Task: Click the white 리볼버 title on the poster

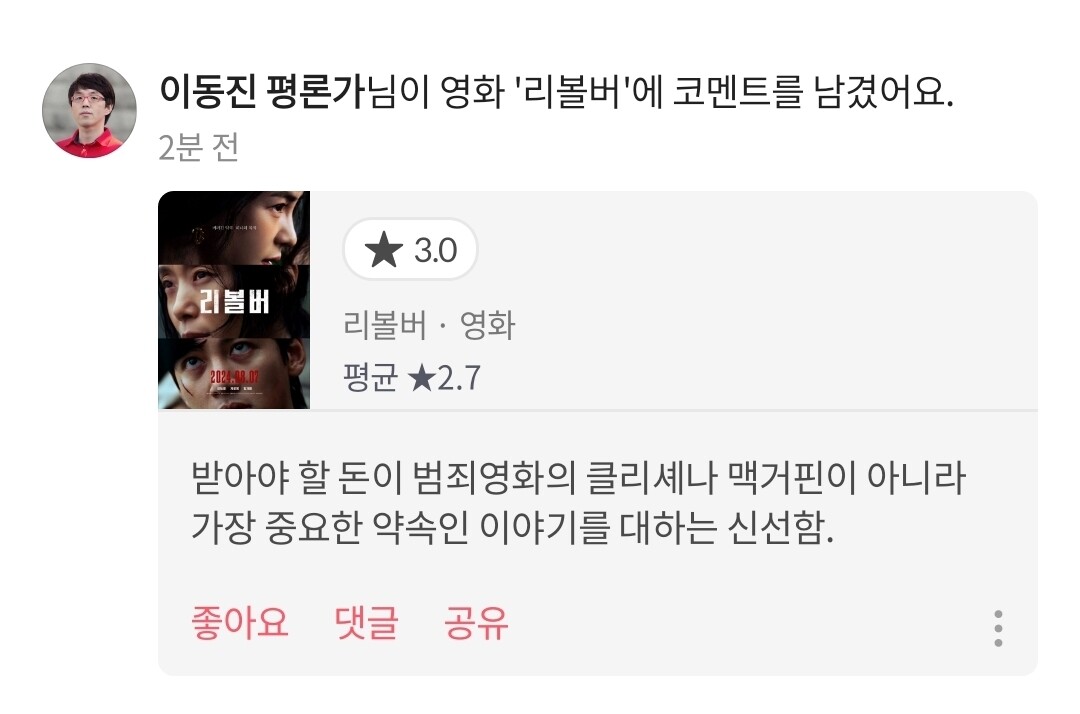Action: pos(234,302)
